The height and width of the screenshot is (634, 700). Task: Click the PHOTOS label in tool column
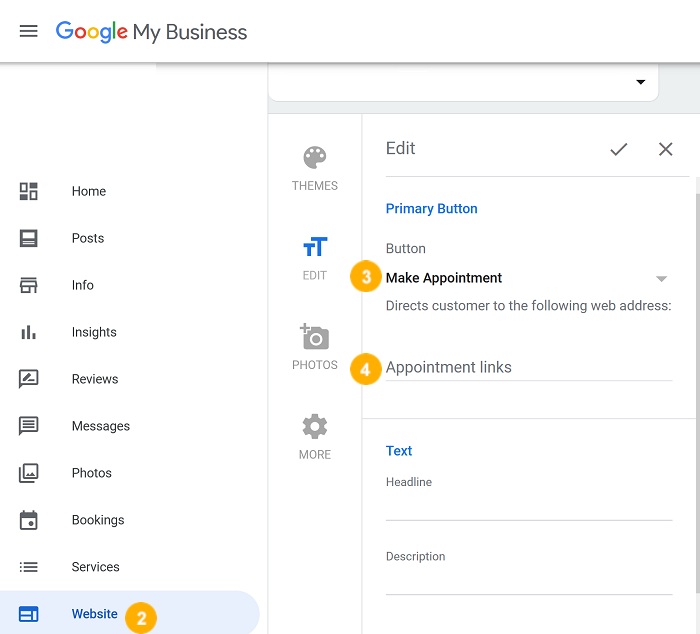(x=315, y=365)
